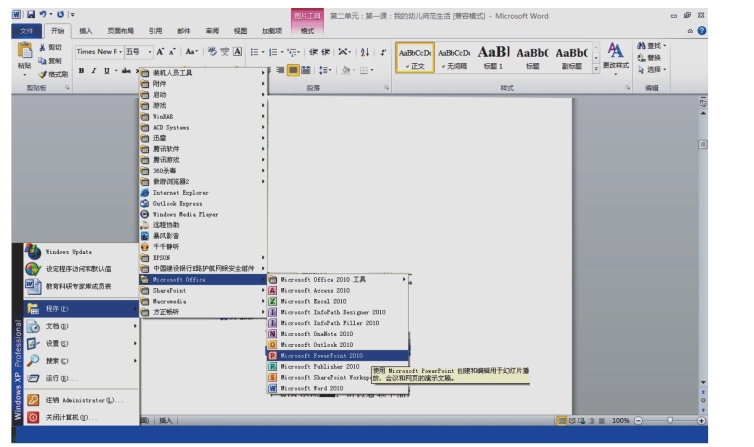Expand the EPSON programs folder
This screenshot has width=754, height=447.
pos(203,258)
